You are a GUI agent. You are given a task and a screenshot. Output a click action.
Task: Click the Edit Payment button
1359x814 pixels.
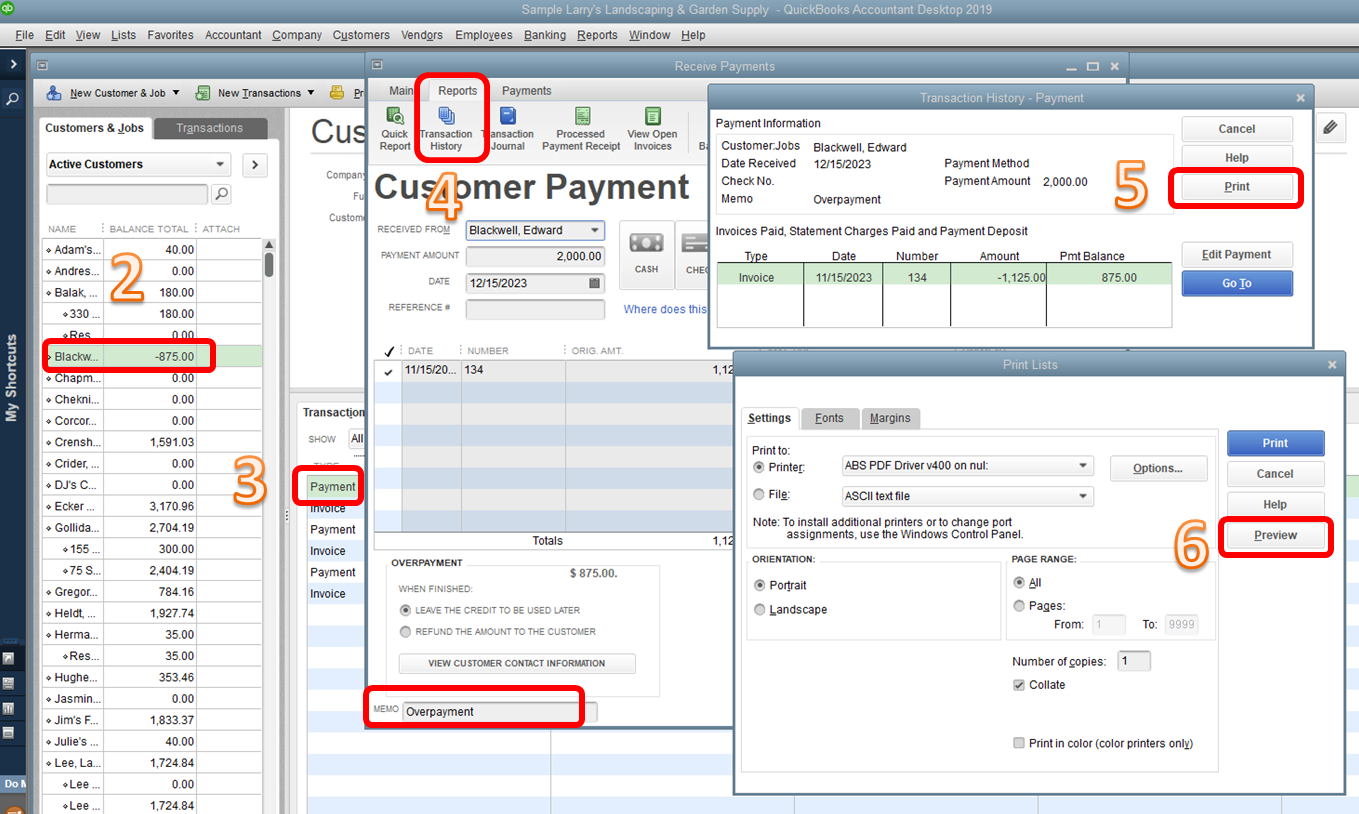click(x=1237, y=254)
